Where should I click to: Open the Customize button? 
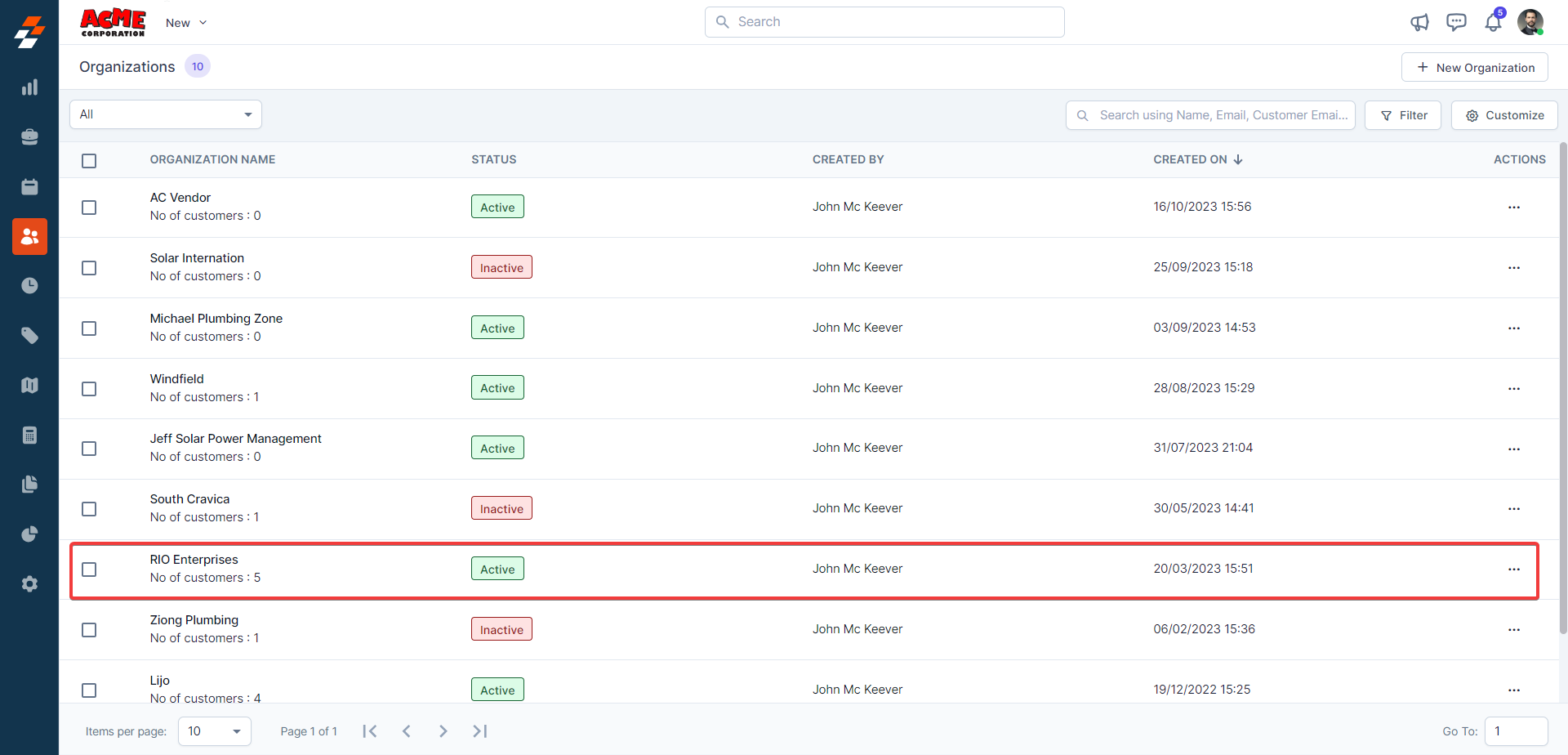pos(1504,115)
